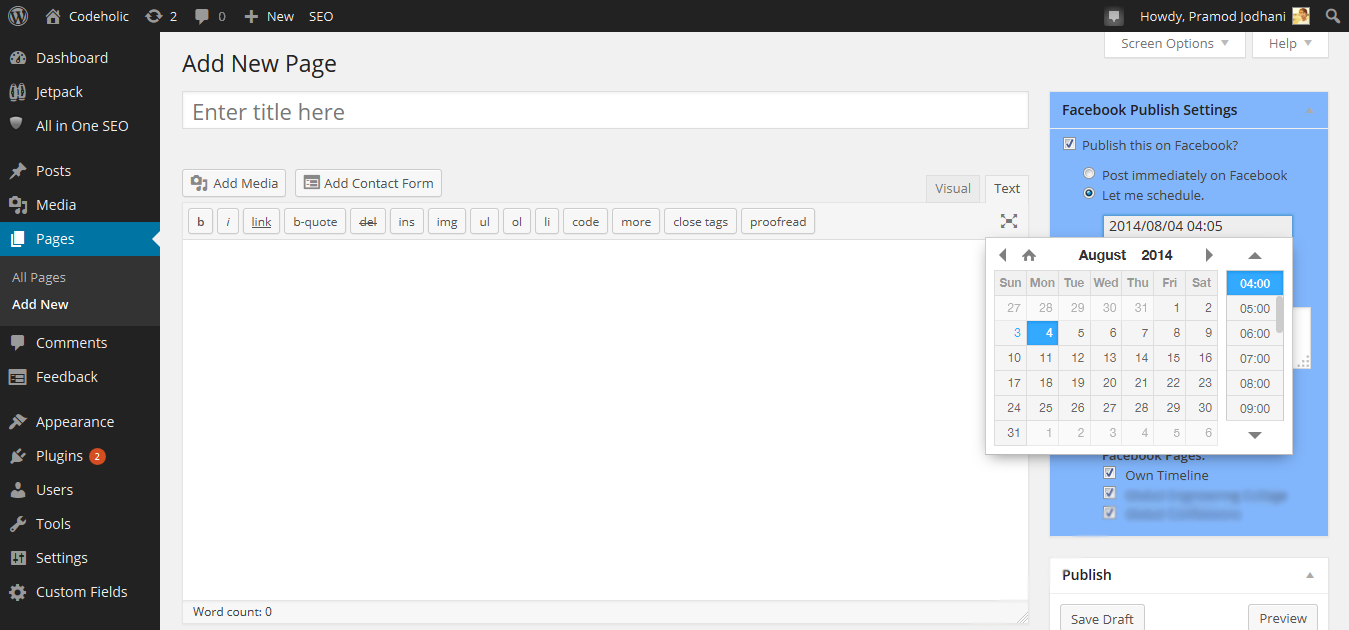Click the Preview button
1349x630 pixels.
click(1283, 618)
